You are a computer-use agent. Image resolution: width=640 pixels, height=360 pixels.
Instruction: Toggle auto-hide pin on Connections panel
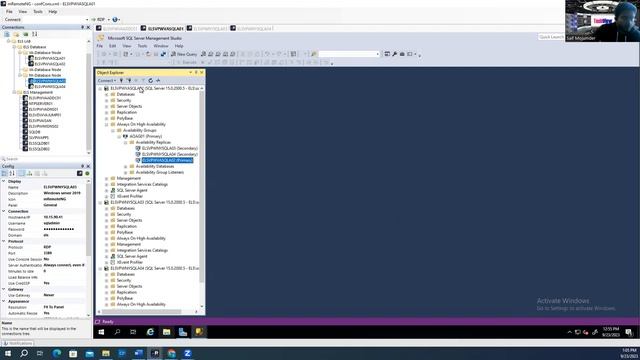82,27
